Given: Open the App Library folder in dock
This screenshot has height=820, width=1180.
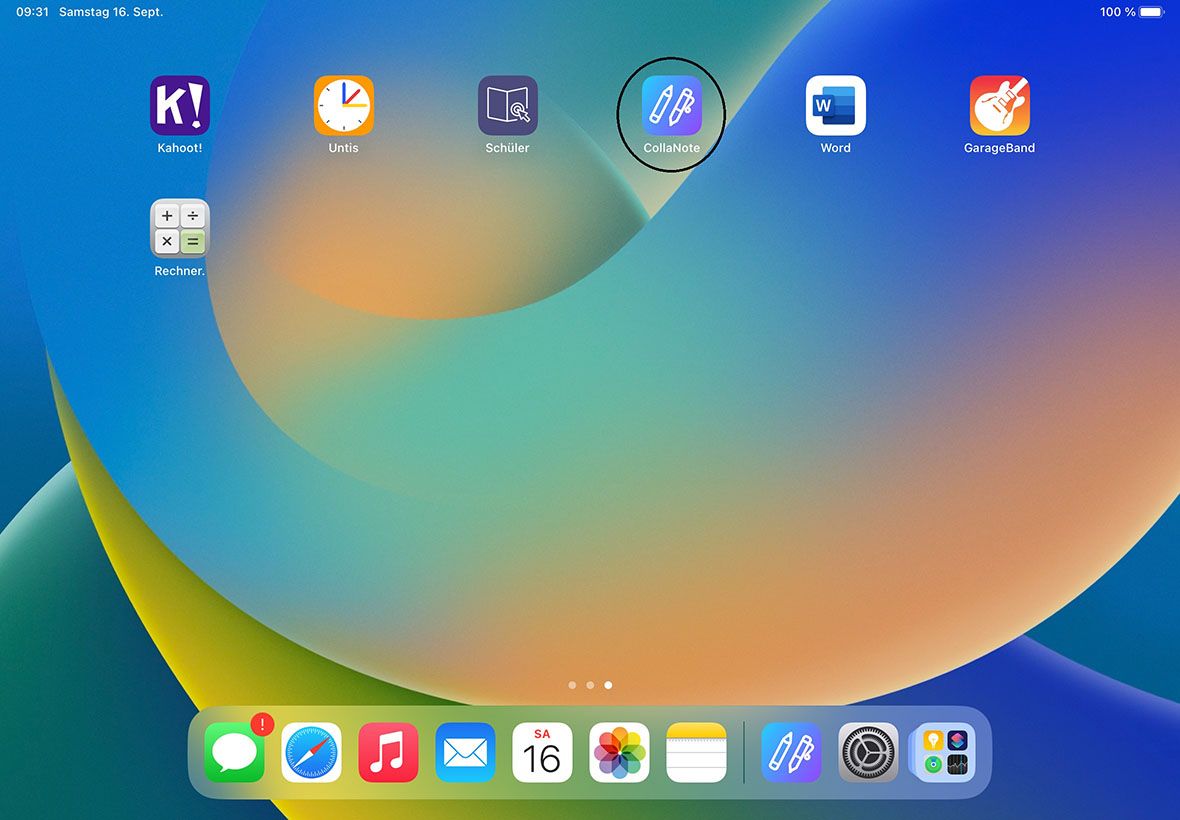Looking at the screenshot, I should coord(945,752).
